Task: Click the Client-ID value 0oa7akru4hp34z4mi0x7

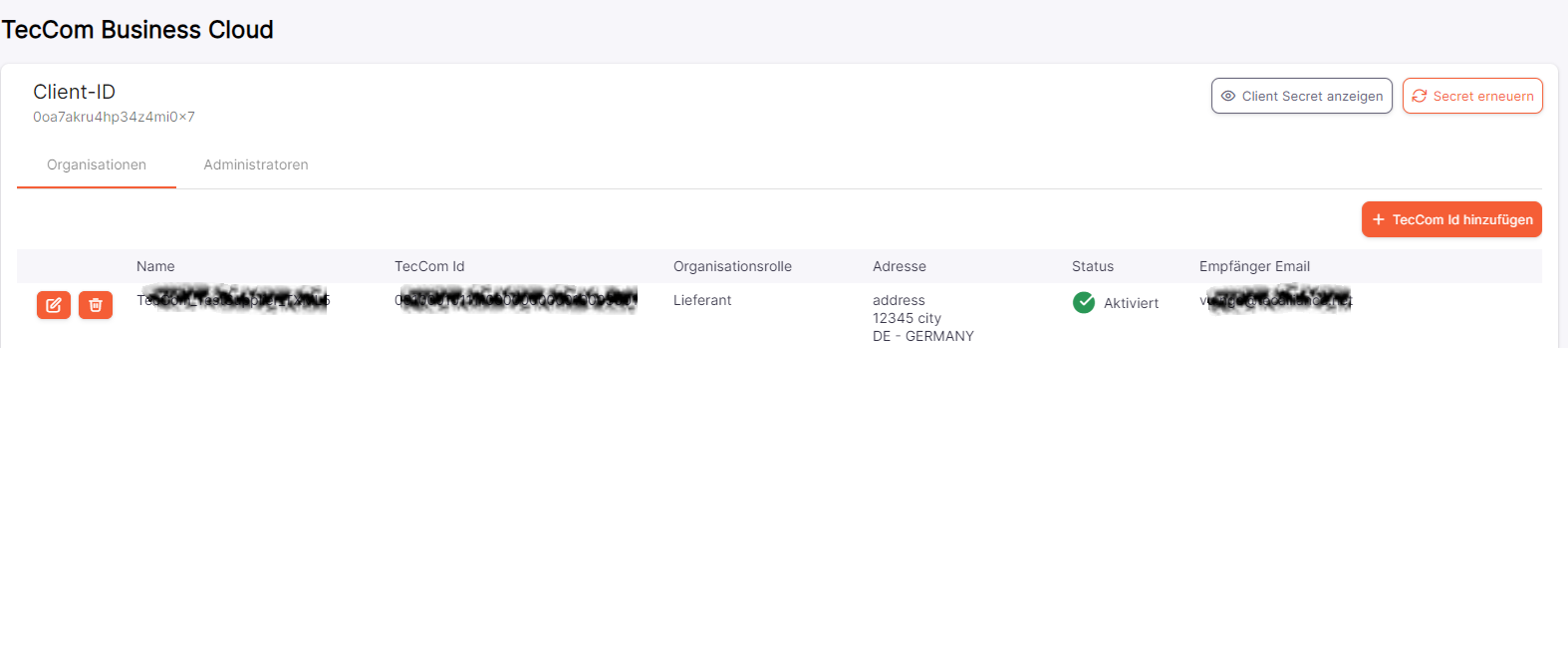Action: 114,117
